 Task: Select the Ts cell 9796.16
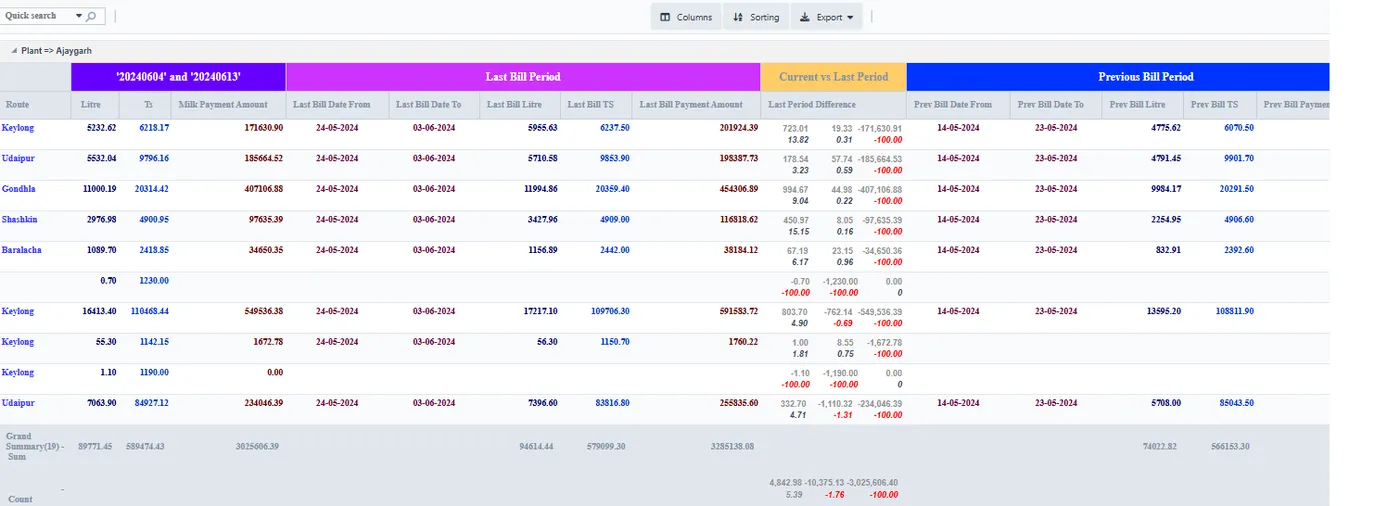[154, 158]
